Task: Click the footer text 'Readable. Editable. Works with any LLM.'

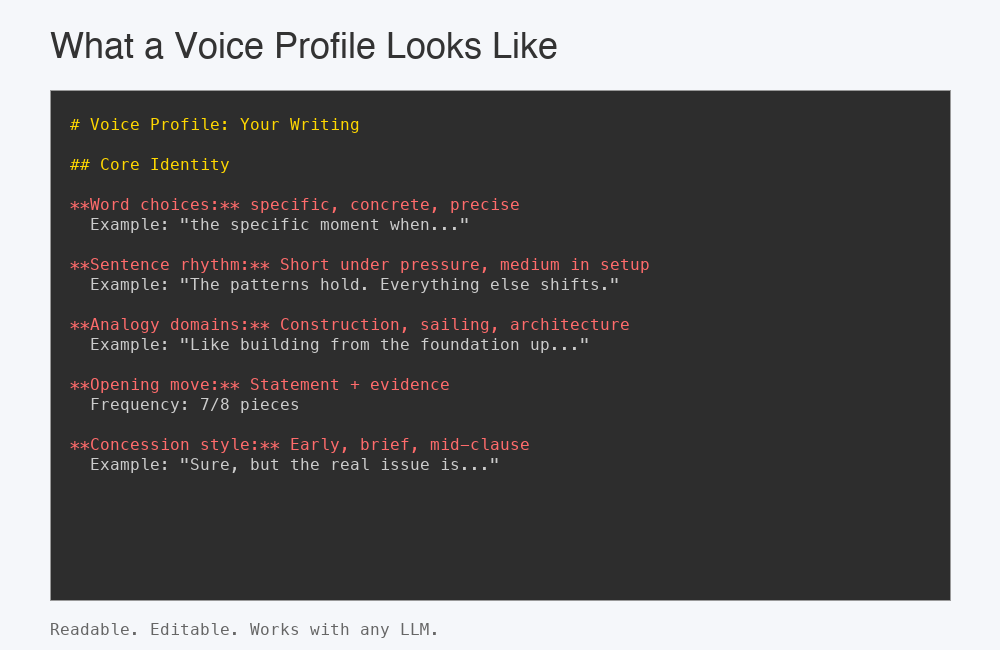Action: point(244,630)
